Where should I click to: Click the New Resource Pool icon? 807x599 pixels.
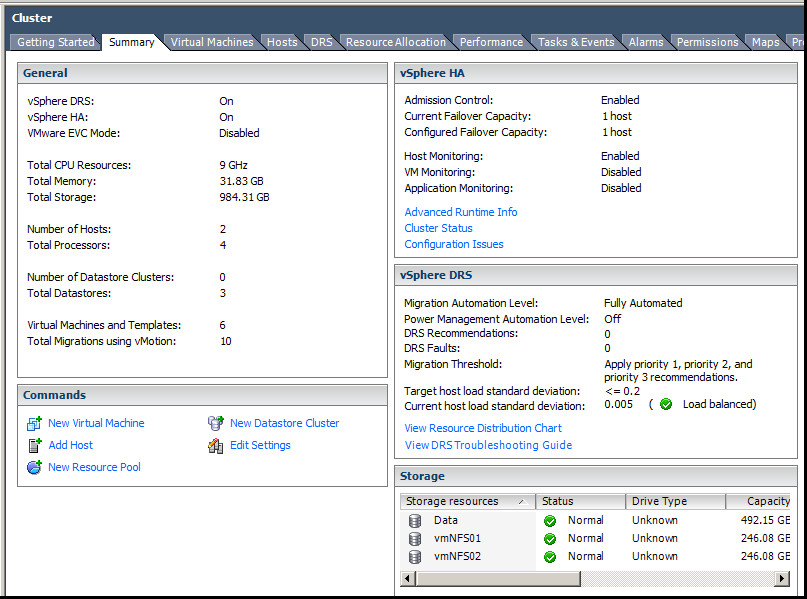[34, 467]
